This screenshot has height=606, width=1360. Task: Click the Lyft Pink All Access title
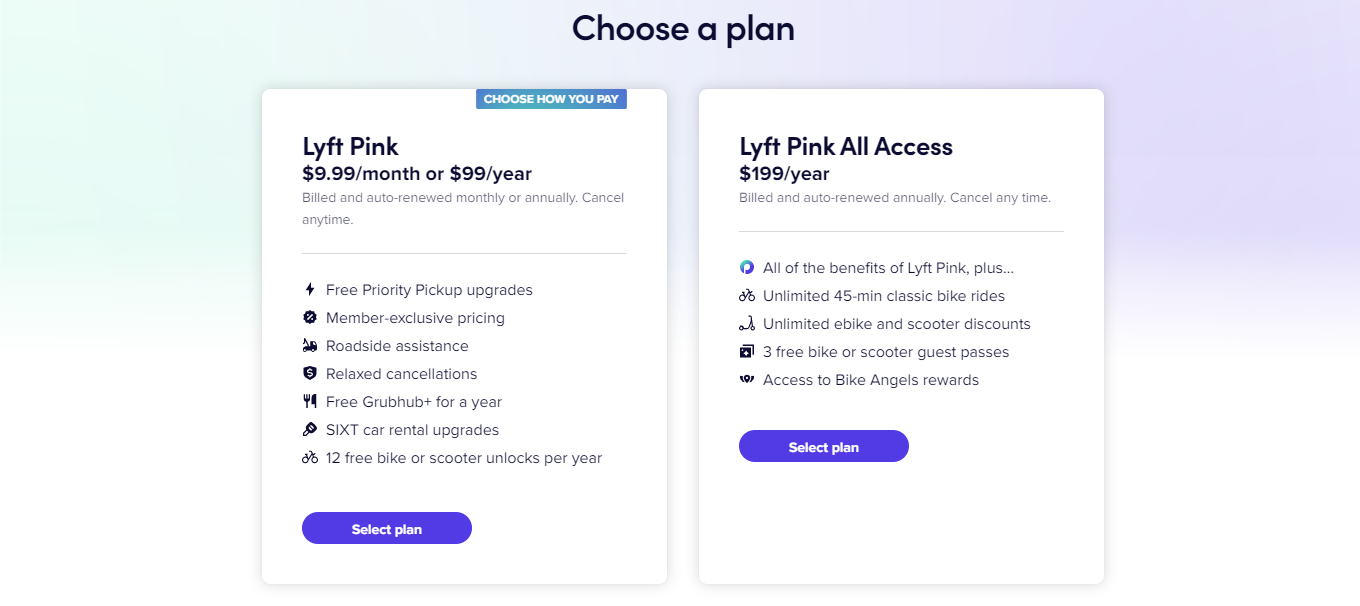(845, 146)
